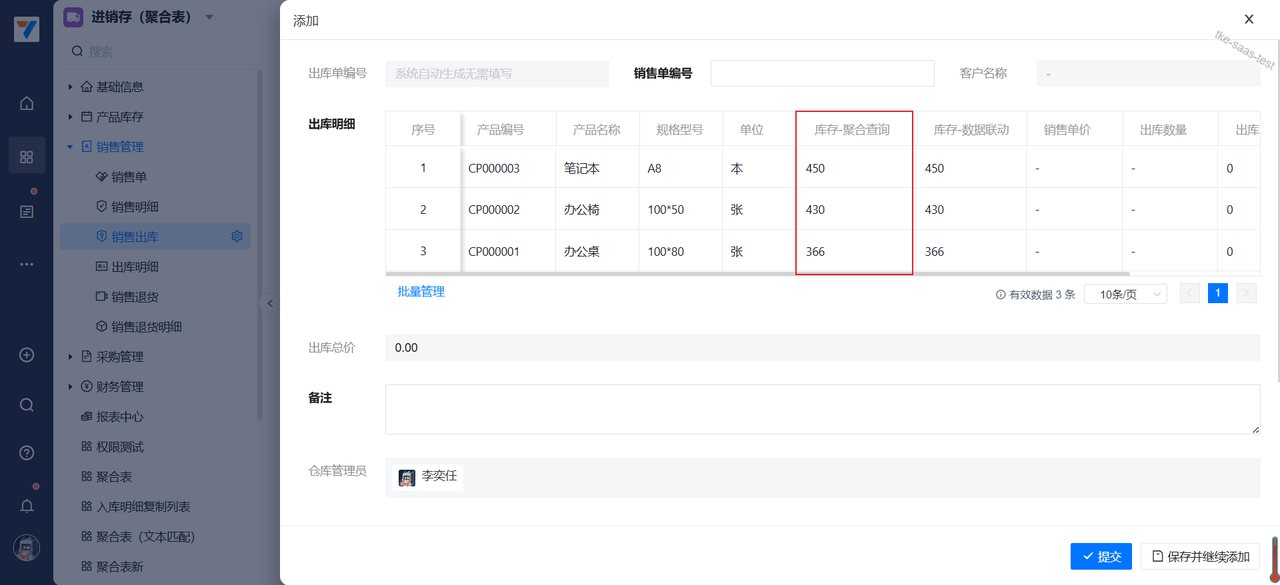
Task: Collapse the 销售管理 tree node
Action: (x=70, y=147)
